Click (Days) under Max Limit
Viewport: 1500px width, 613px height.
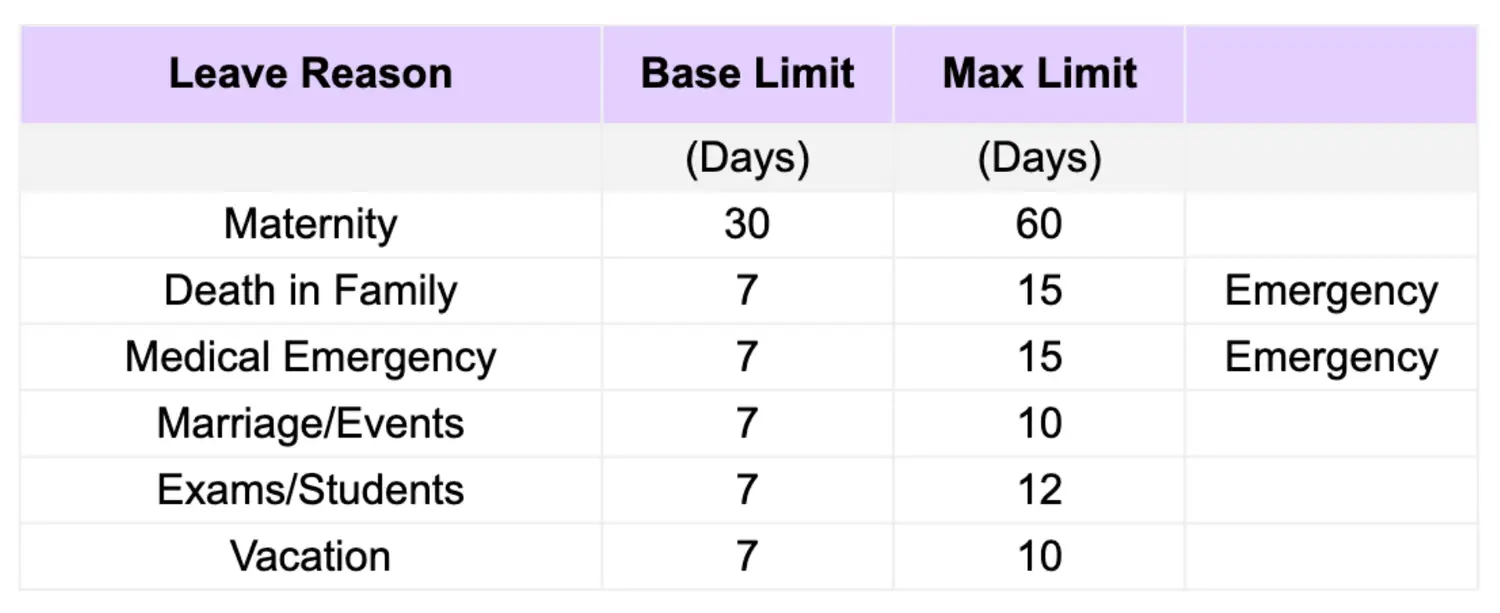click(x=1039, y=159)
